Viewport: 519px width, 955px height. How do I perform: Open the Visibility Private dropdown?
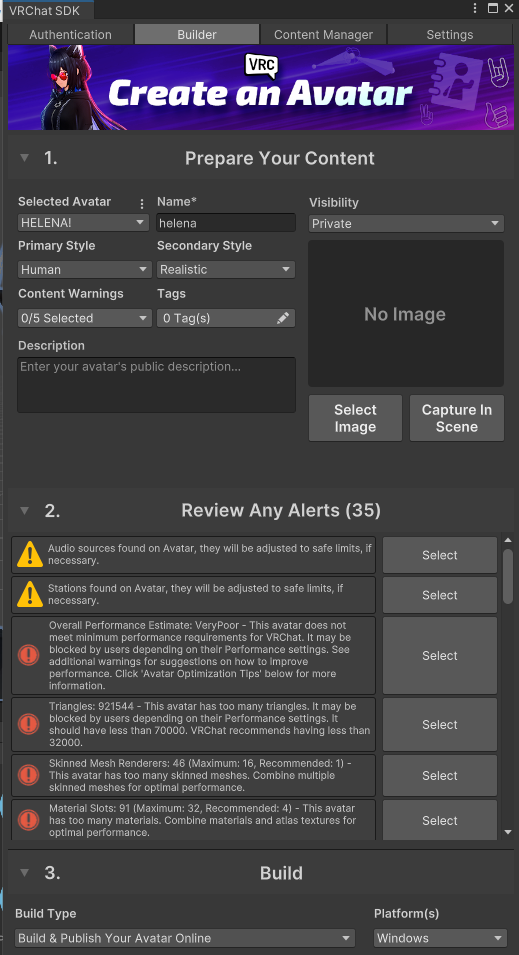pos(406,224)
